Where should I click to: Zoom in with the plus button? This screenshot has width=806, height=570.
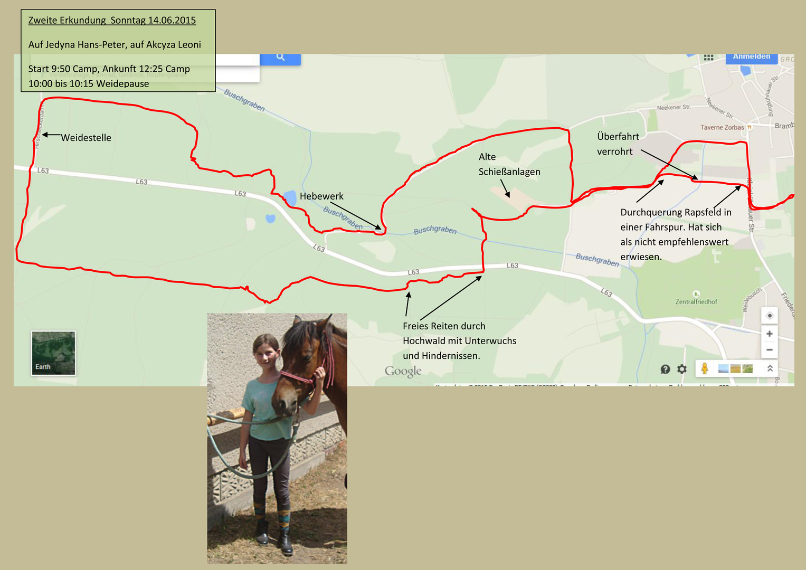click(x=769, y=333)
